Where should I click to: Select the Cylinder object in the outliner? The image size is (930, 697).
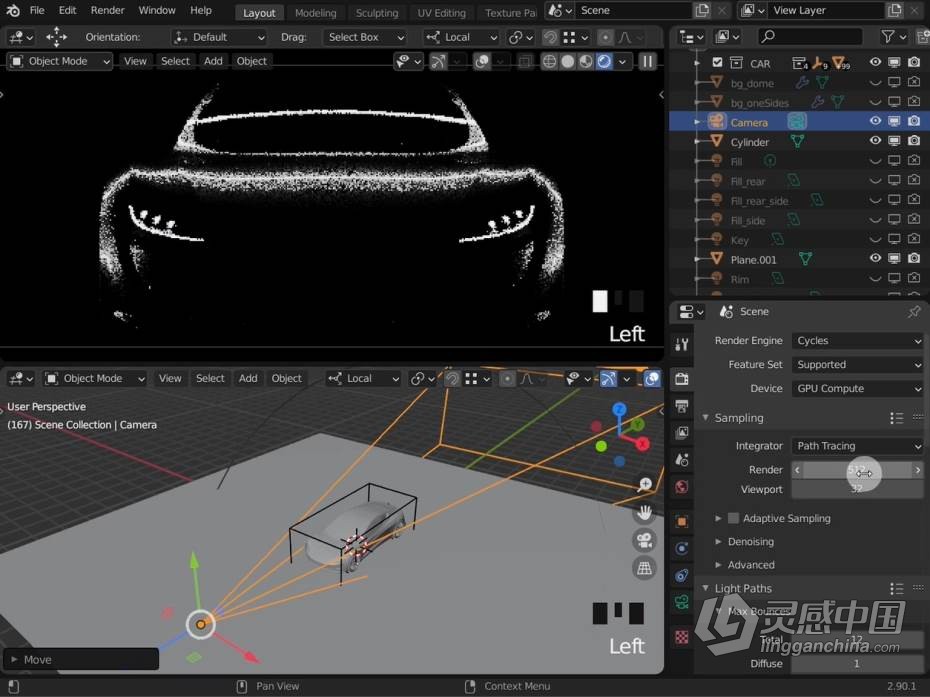pos(750,142)
